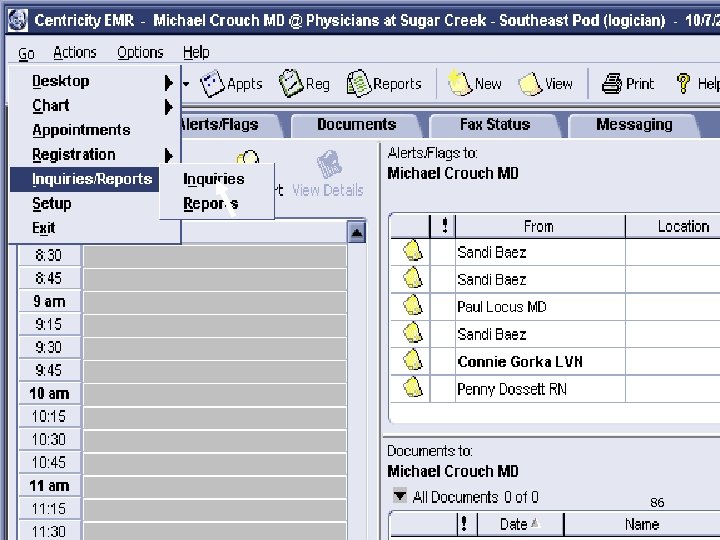This screenshot has width=720, height=540.
Task: Expand the All Documents filter triangle
Action: coord(400,496)
